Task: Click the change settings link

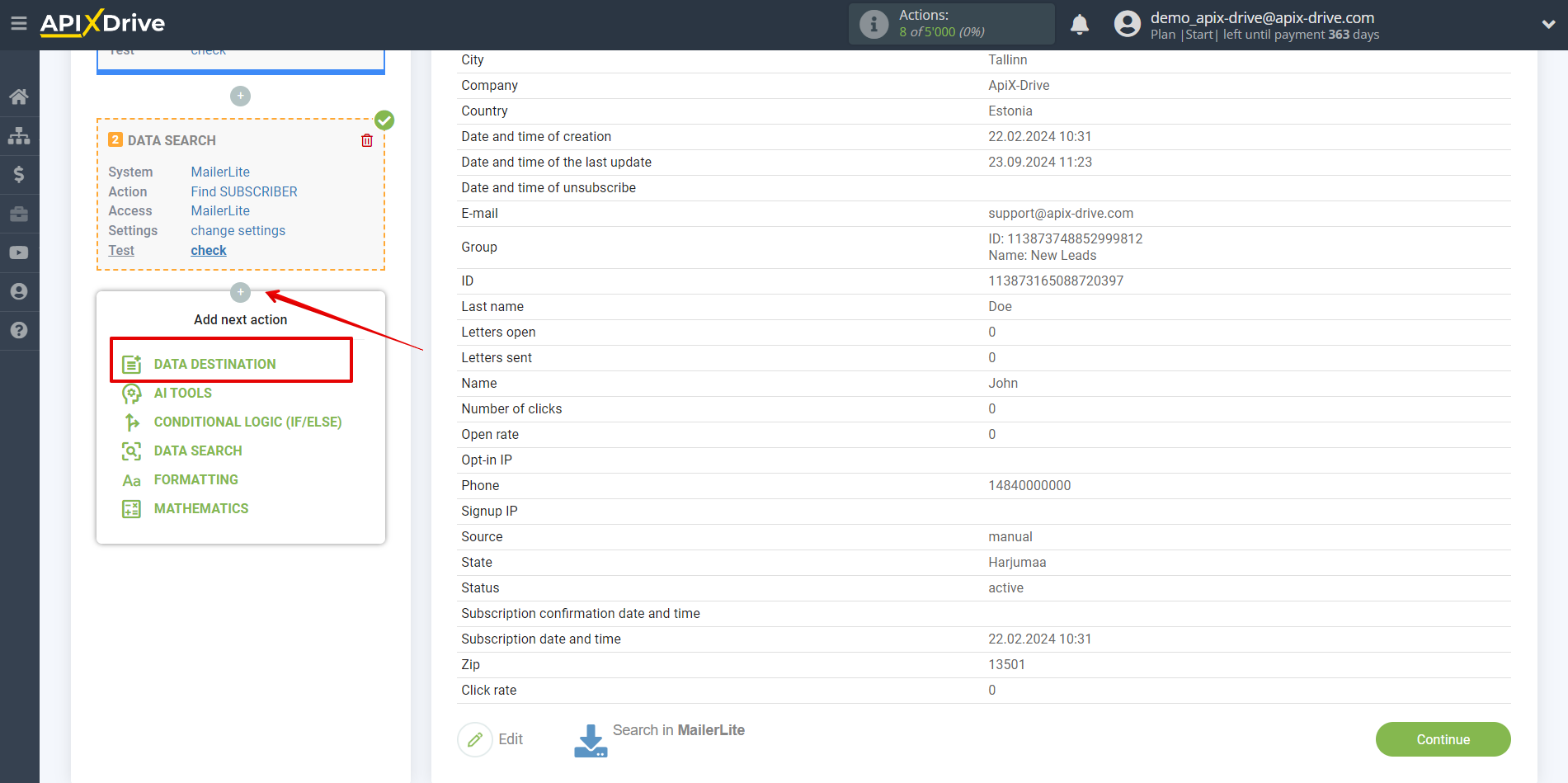Action: [x=238, y=230]
